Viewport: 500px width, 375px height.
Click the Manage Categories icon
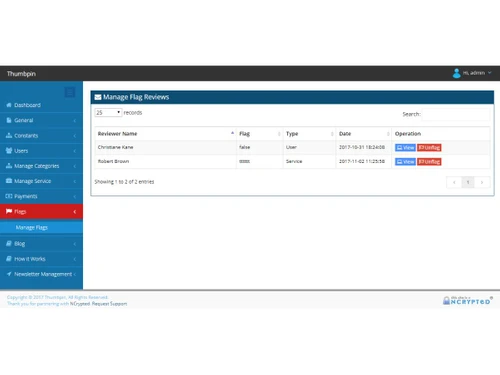coord(9,166)
